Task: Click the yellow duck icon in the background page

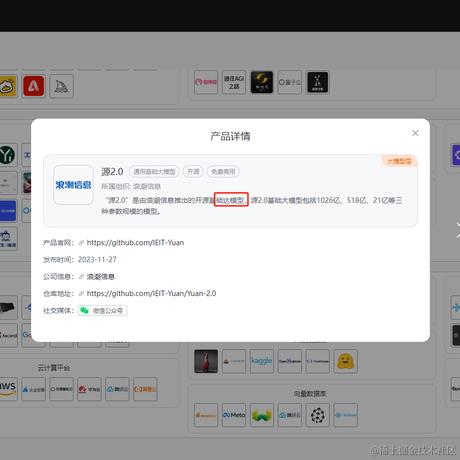Action: [x=8, y=86]
